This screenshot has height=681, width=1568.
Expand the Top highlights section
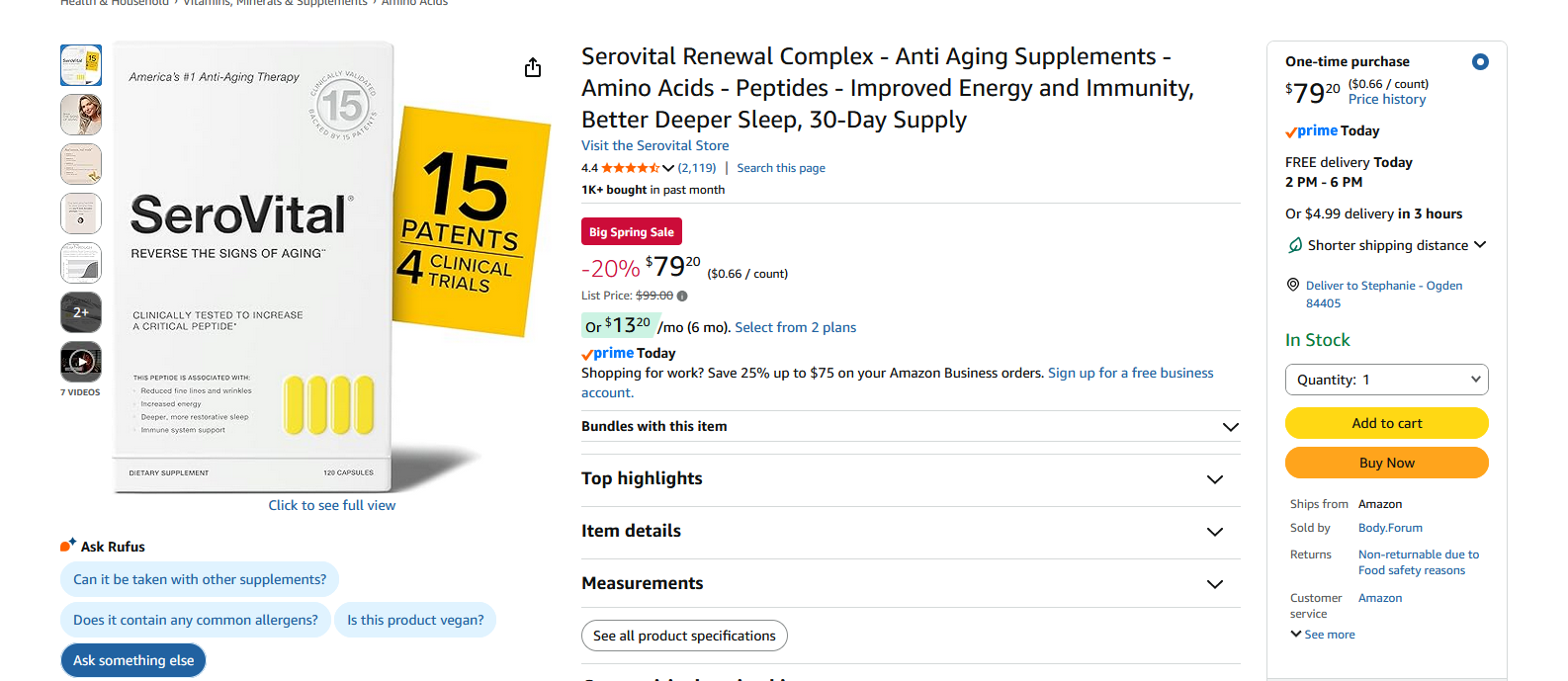click(x=1215, y=479)
